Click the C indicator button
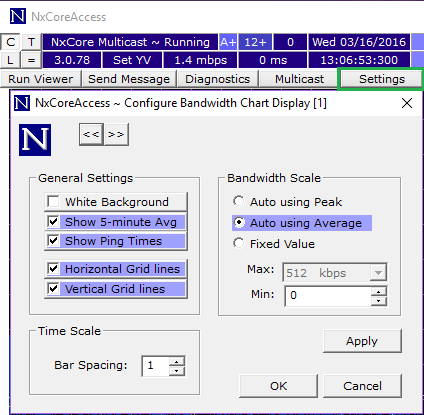This screenshot has width=424, height=415. (x=10, y=42)
